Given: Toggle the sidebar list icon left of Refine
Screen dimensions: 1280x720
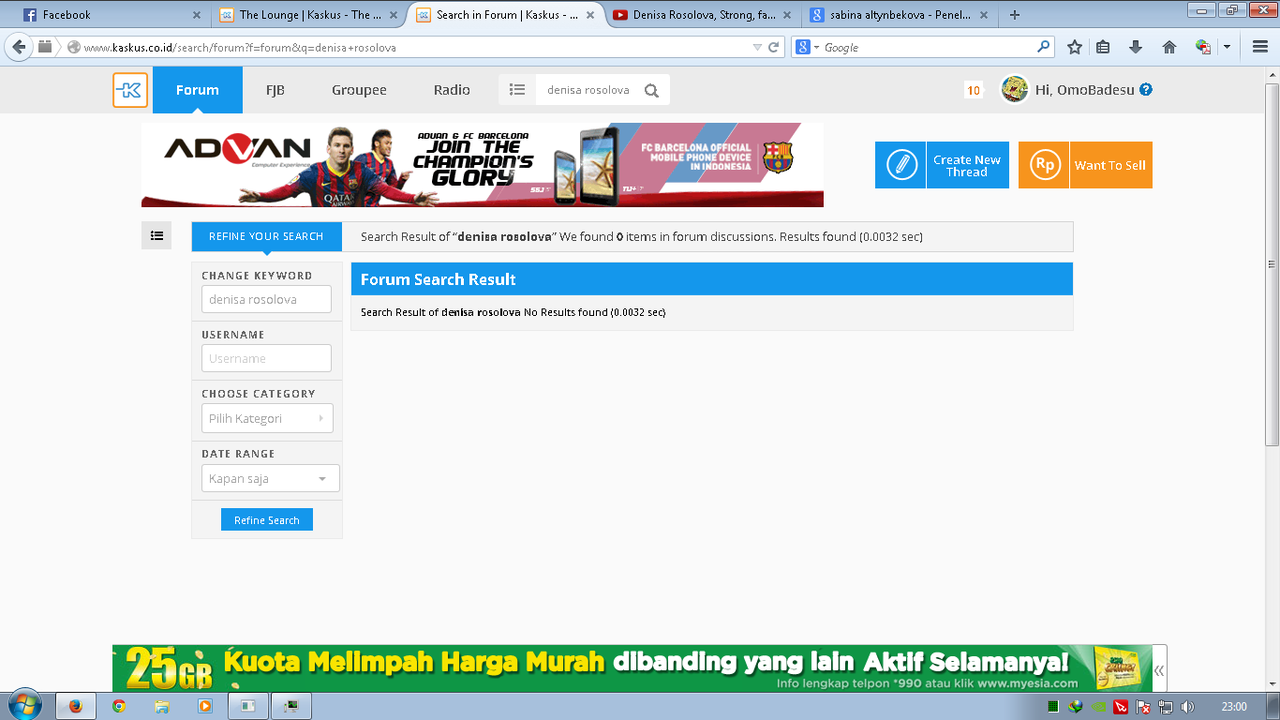Looking at the screenshot, I should pos(157,236).
